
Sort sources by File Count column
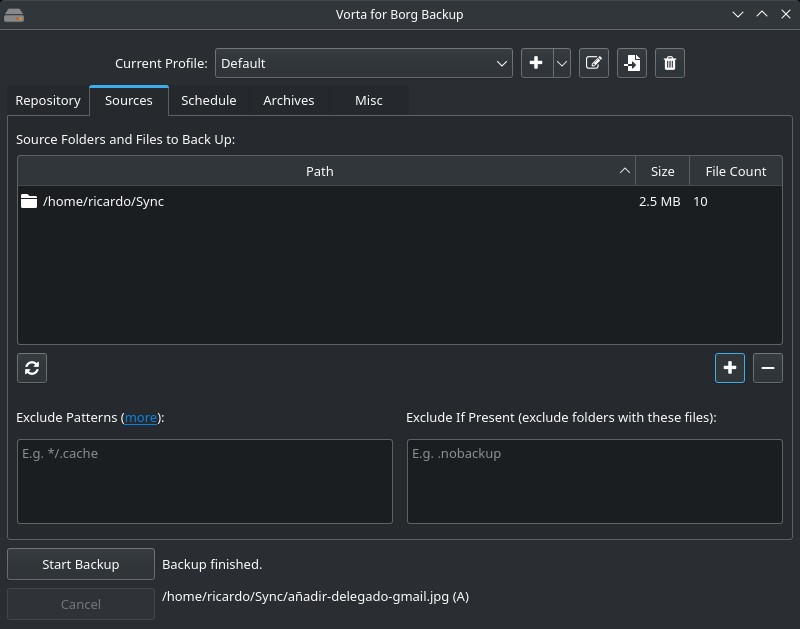point(736,171)
